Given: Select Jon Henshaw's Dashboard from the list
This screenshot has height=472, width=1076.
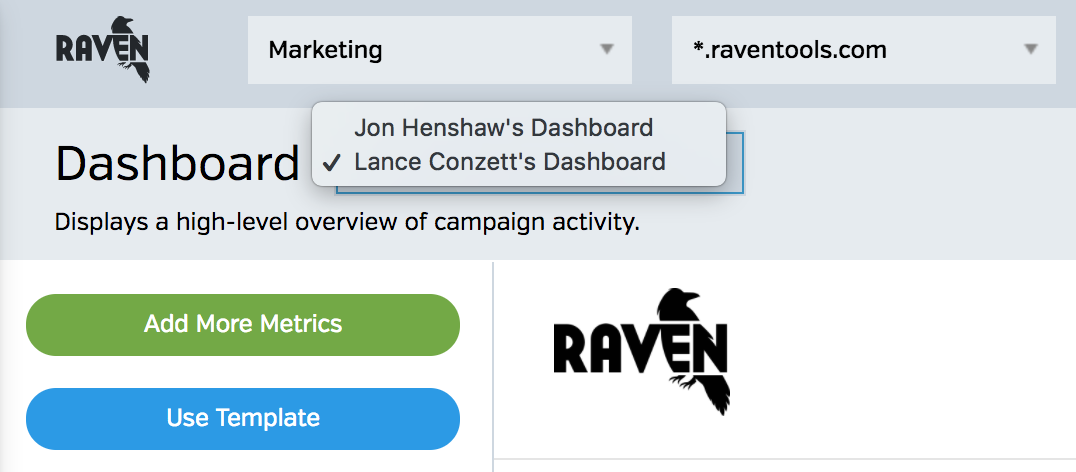Looking at the screenshot, I should pyautogui.click(x=503, y=128).
